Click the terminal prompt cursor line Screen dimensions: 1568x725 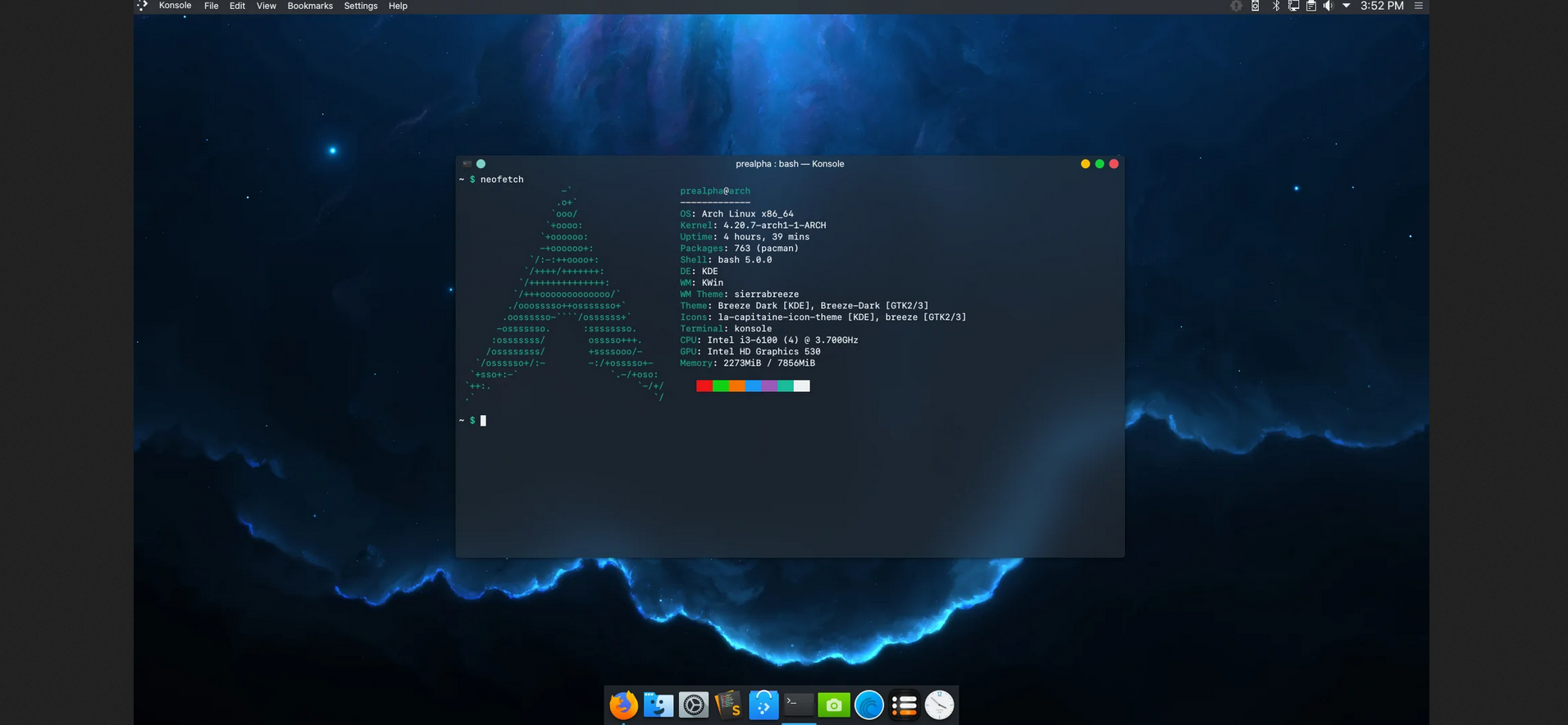(x=483, y=421)
